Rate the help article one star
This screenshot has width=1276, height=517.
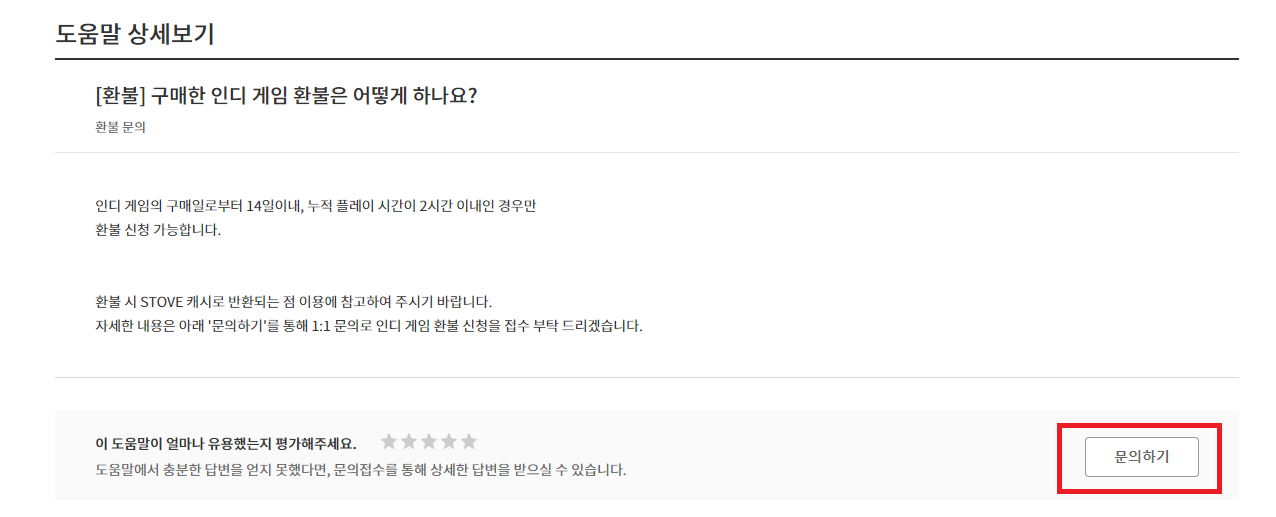[389, 441]
